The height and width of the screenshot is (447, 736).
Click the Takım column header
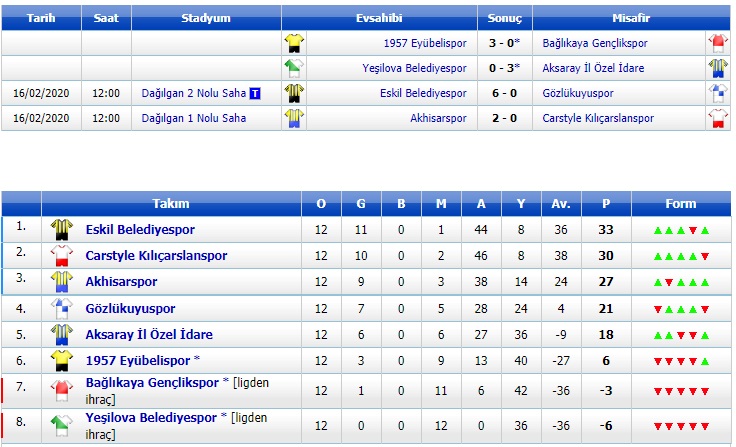click(171, 204)
